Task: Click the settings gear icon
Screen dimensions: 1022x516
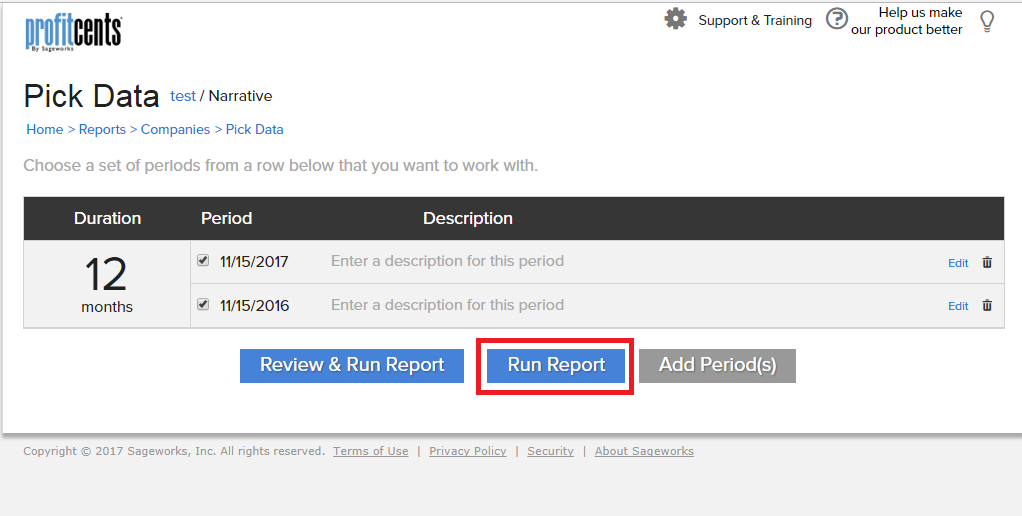Action: [675, 19]
